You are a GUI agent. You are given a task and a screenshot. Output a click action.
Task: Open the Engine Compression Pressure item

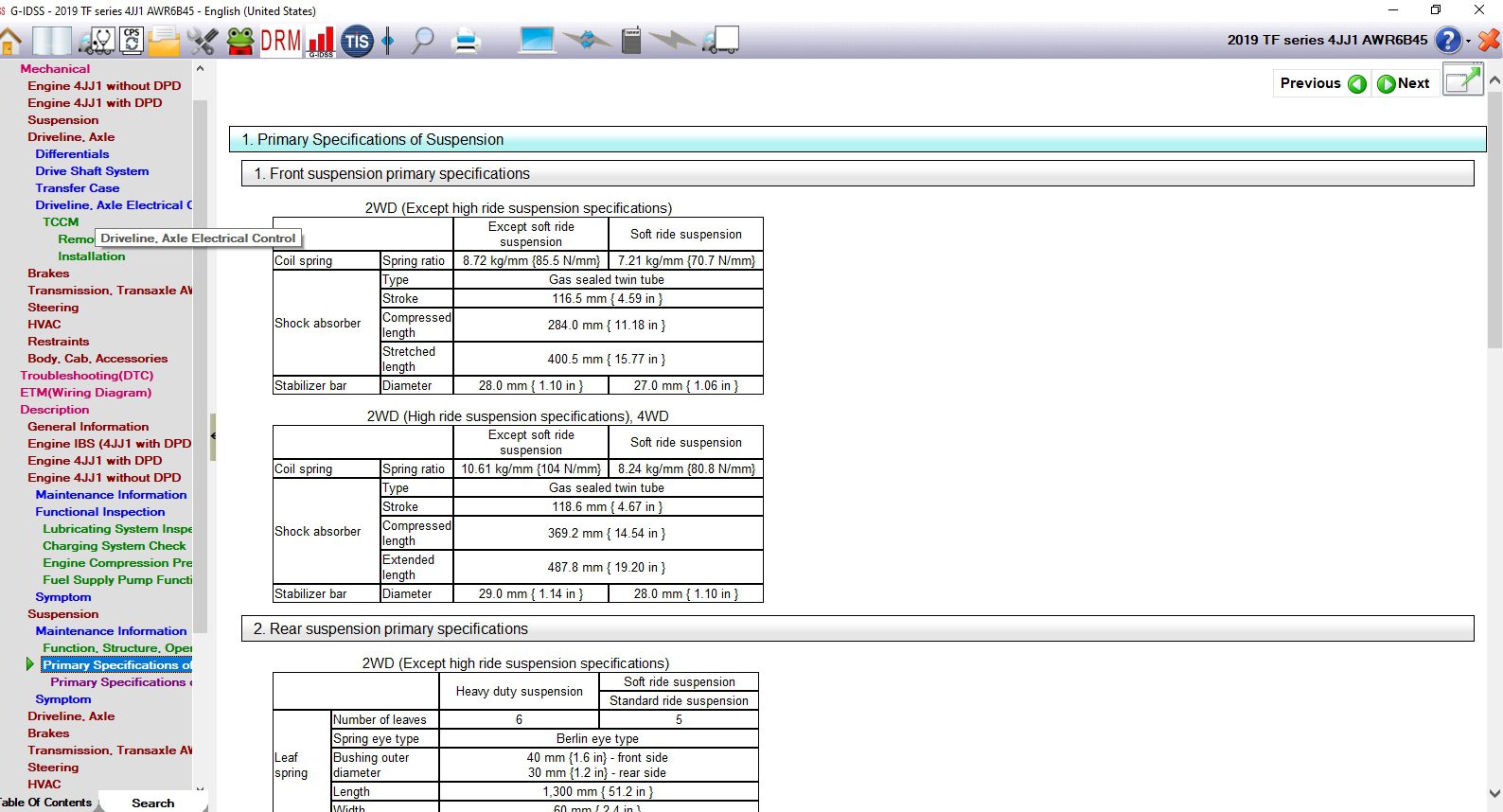[117, 562]
